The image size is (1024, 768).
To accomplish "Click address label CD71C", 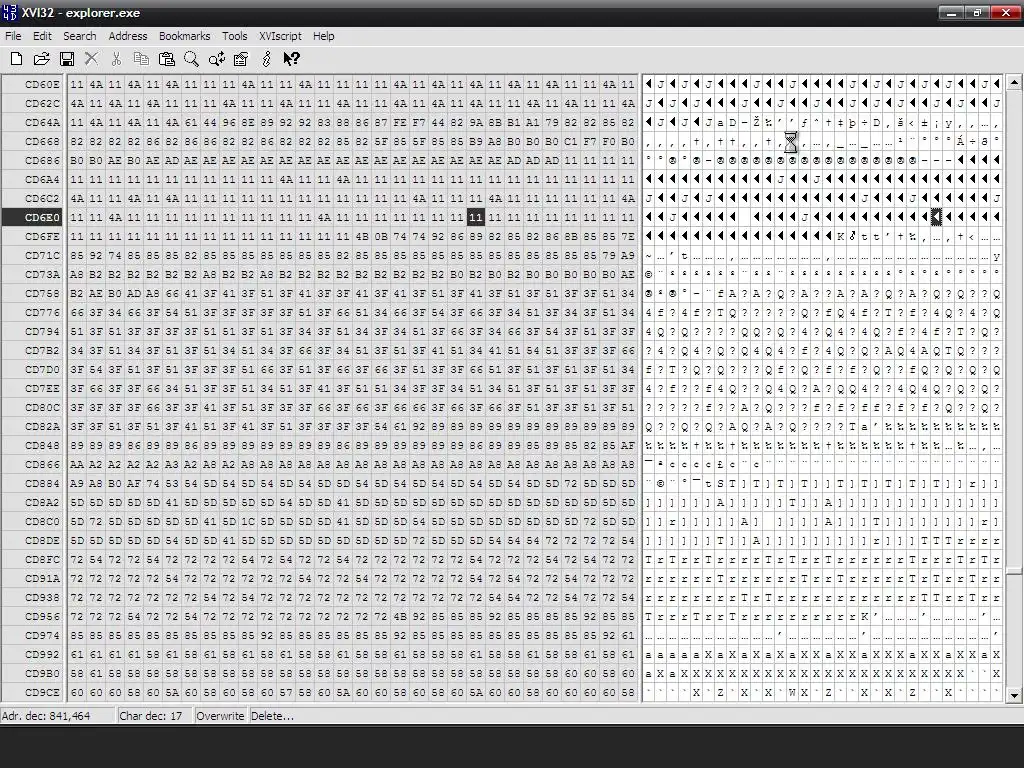I will [42, 255].
